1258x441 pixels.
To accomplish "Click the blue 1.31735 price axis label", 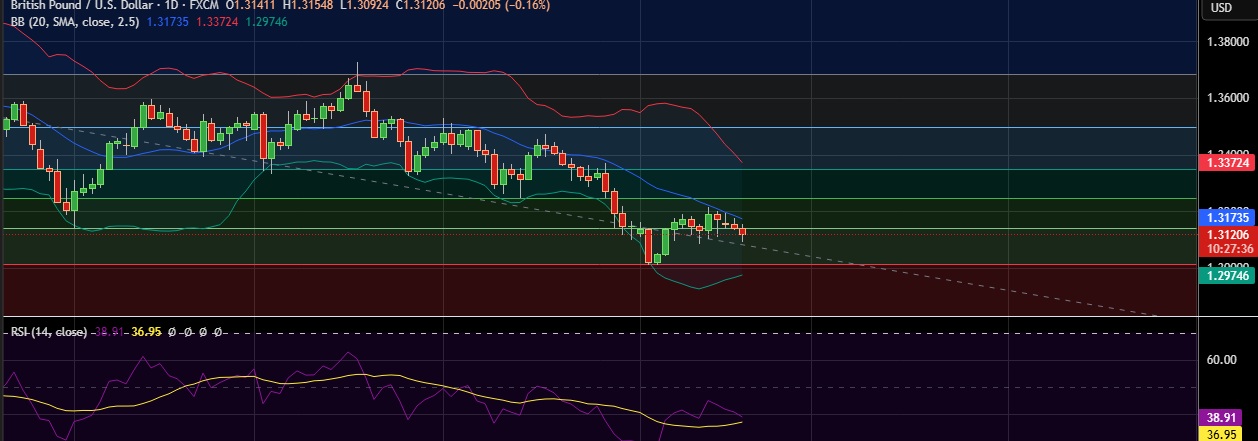I will (1226, 216).
